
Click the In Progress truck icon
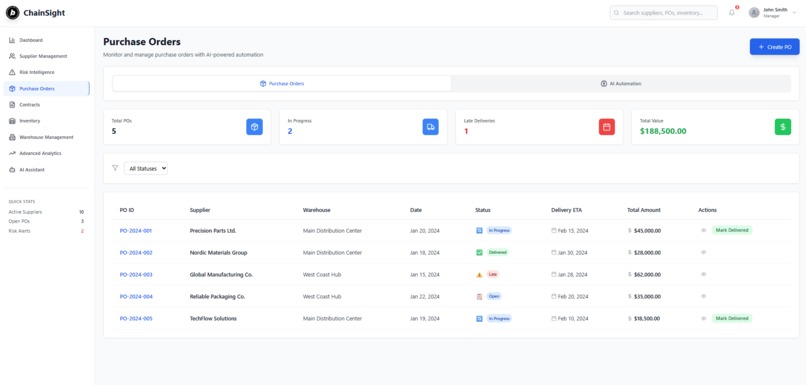(x=431, y=127)
